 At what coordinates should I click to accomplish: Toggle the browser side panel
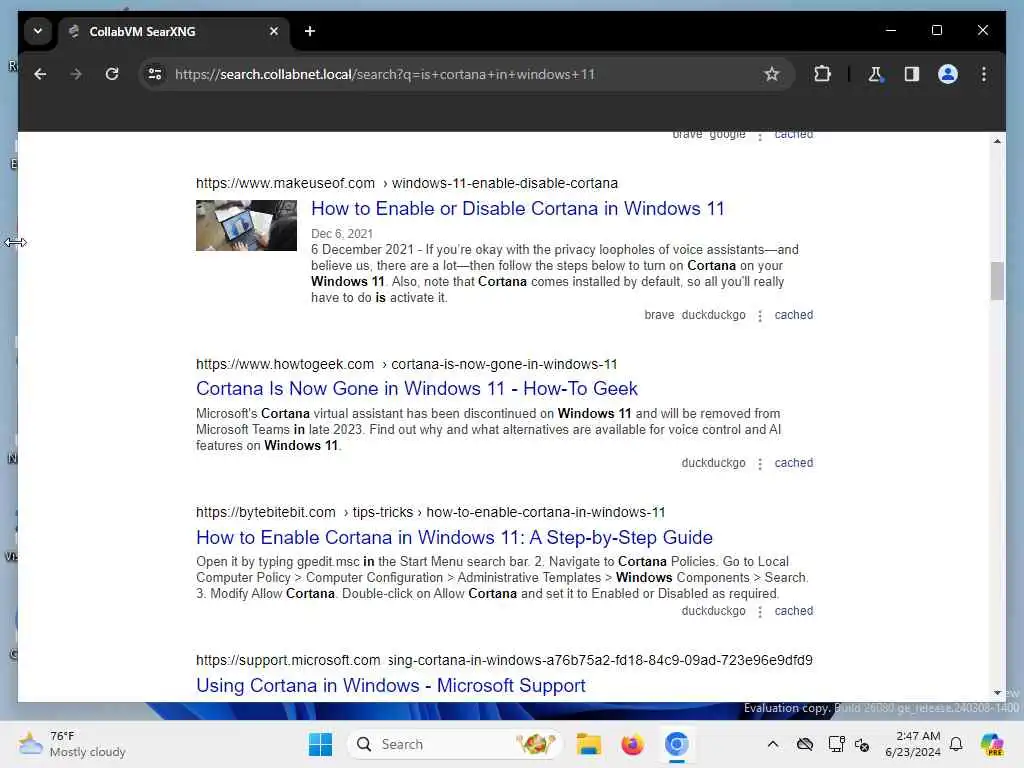pyautogui.click(x=912, y=74)
